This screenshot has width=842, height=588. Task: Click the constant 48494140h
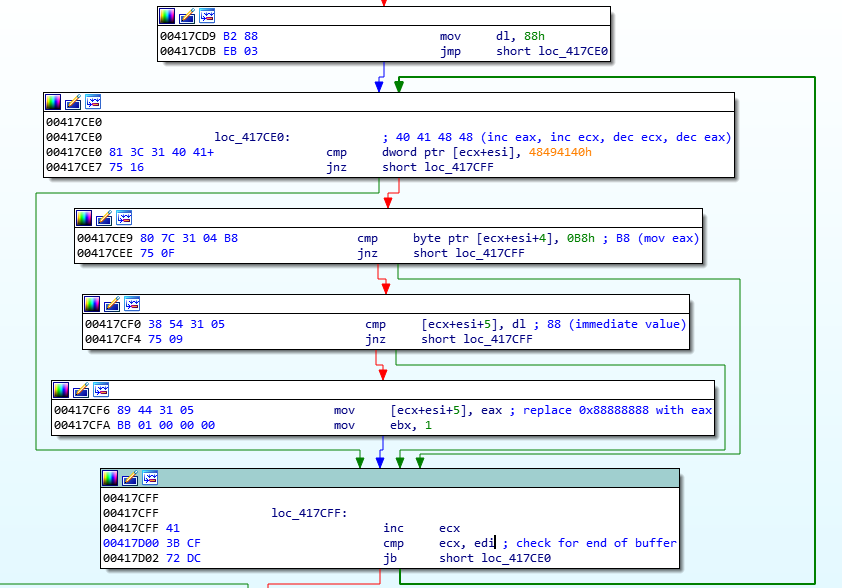coord(560,152)
